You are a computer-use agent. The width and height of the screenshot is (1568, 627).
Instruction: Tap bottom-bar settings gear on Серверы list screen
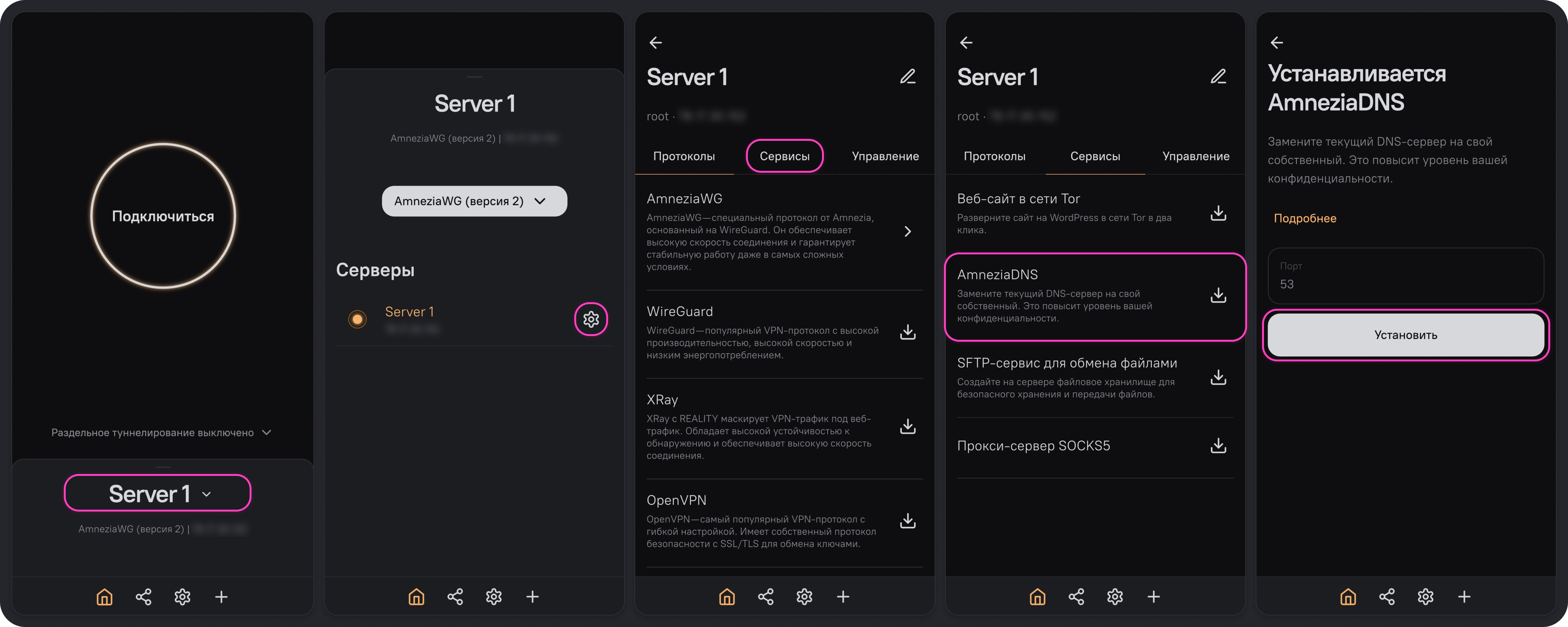[x=494, y=597]
